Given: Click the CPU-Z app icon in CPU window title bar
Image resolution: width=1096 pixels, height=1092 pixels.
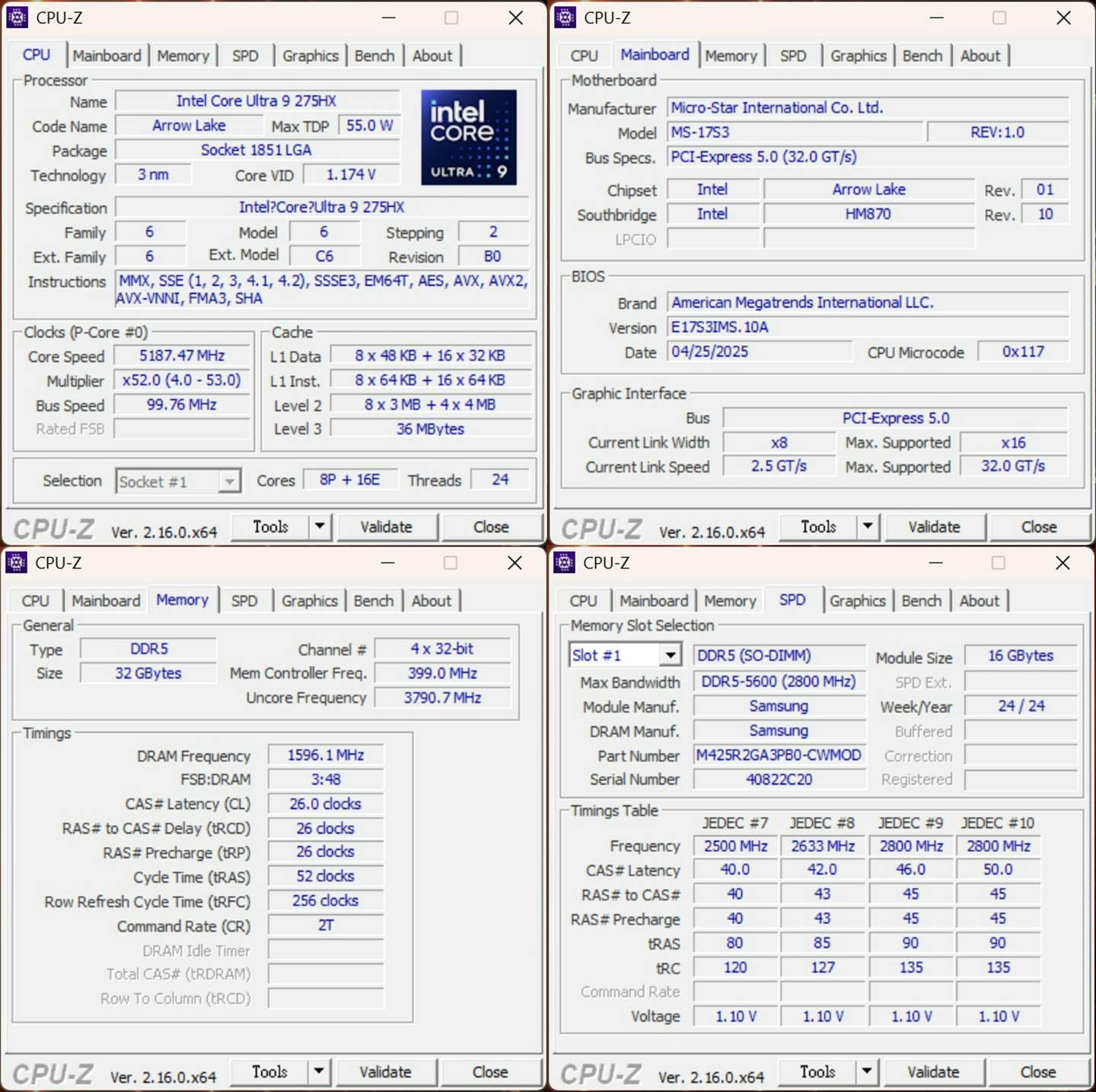Looking at the screenshot, I should (x=17, y=17).
